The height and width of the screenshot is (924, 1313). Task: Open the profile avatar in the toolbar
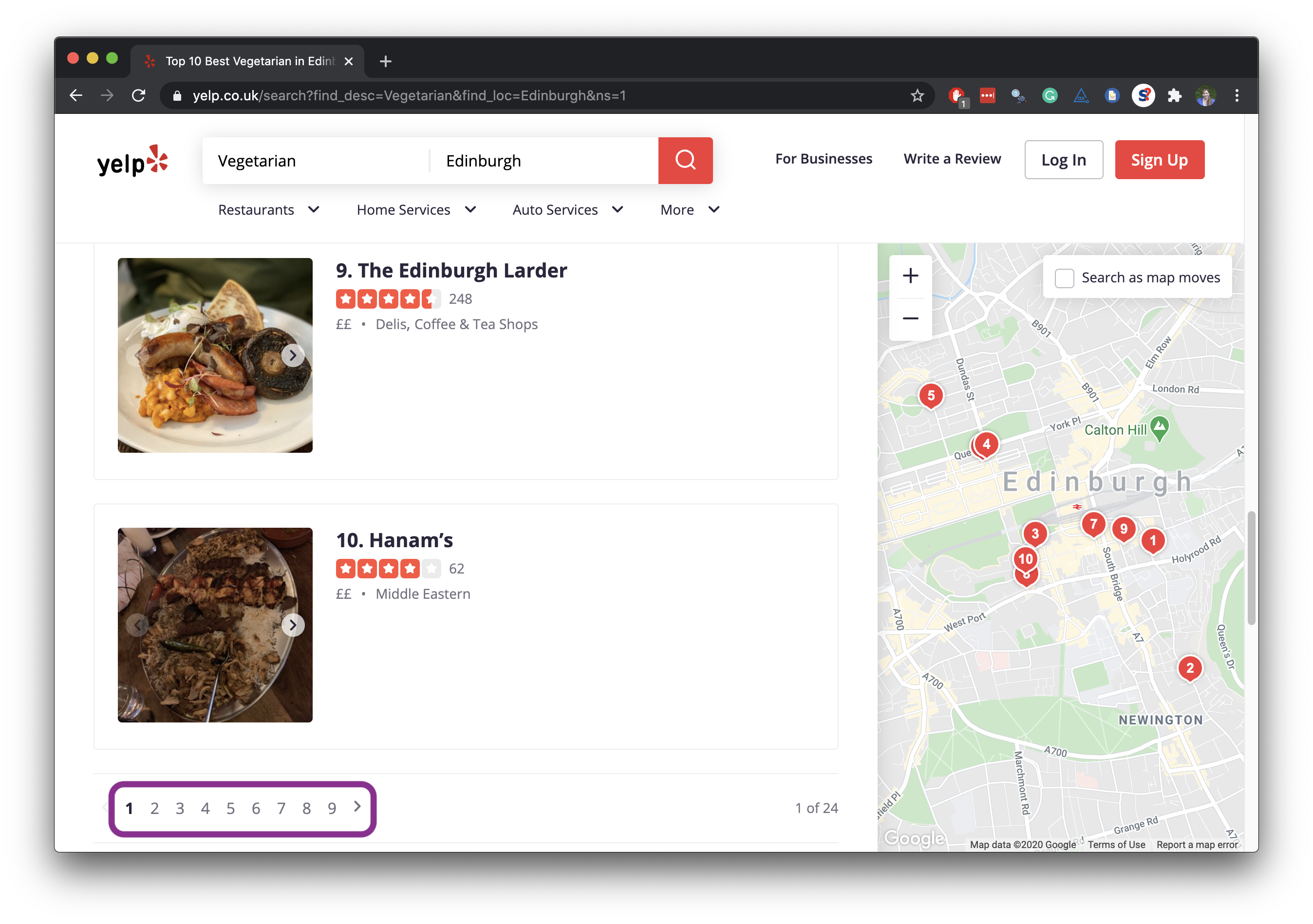(x=1205, y=95)
